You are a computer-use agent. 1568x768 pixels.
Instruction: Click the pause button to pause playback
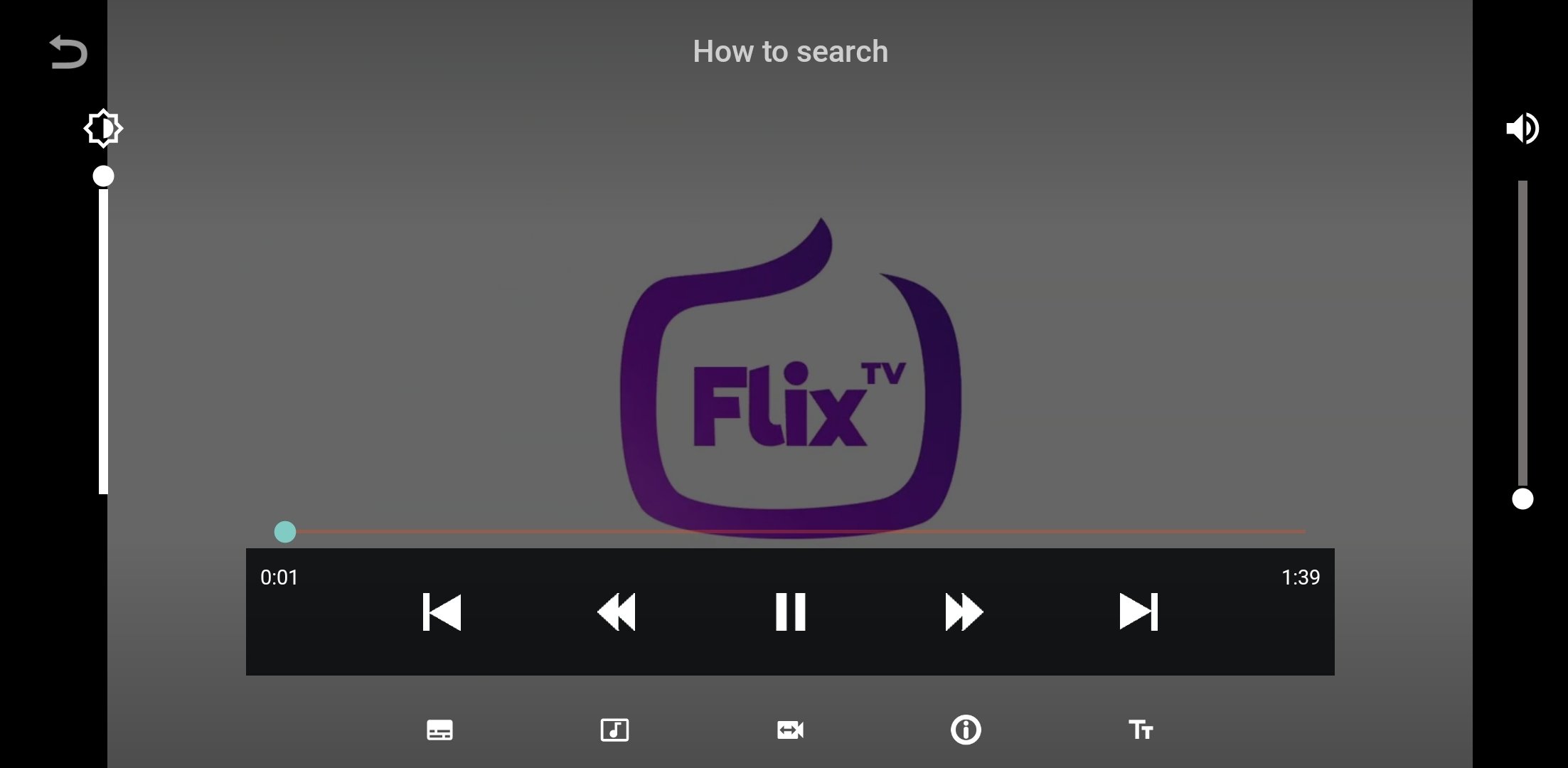(x=791, y=612)
